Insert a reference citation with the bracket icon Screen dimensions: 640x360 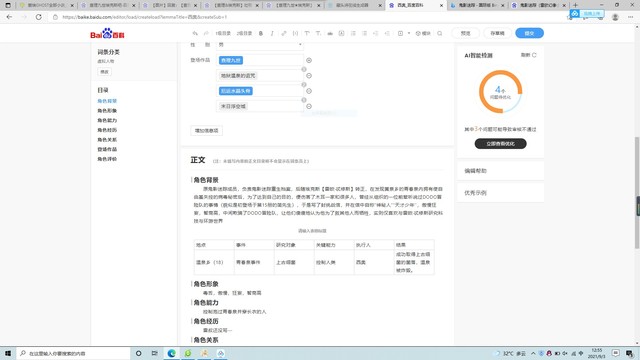[295, 33]
